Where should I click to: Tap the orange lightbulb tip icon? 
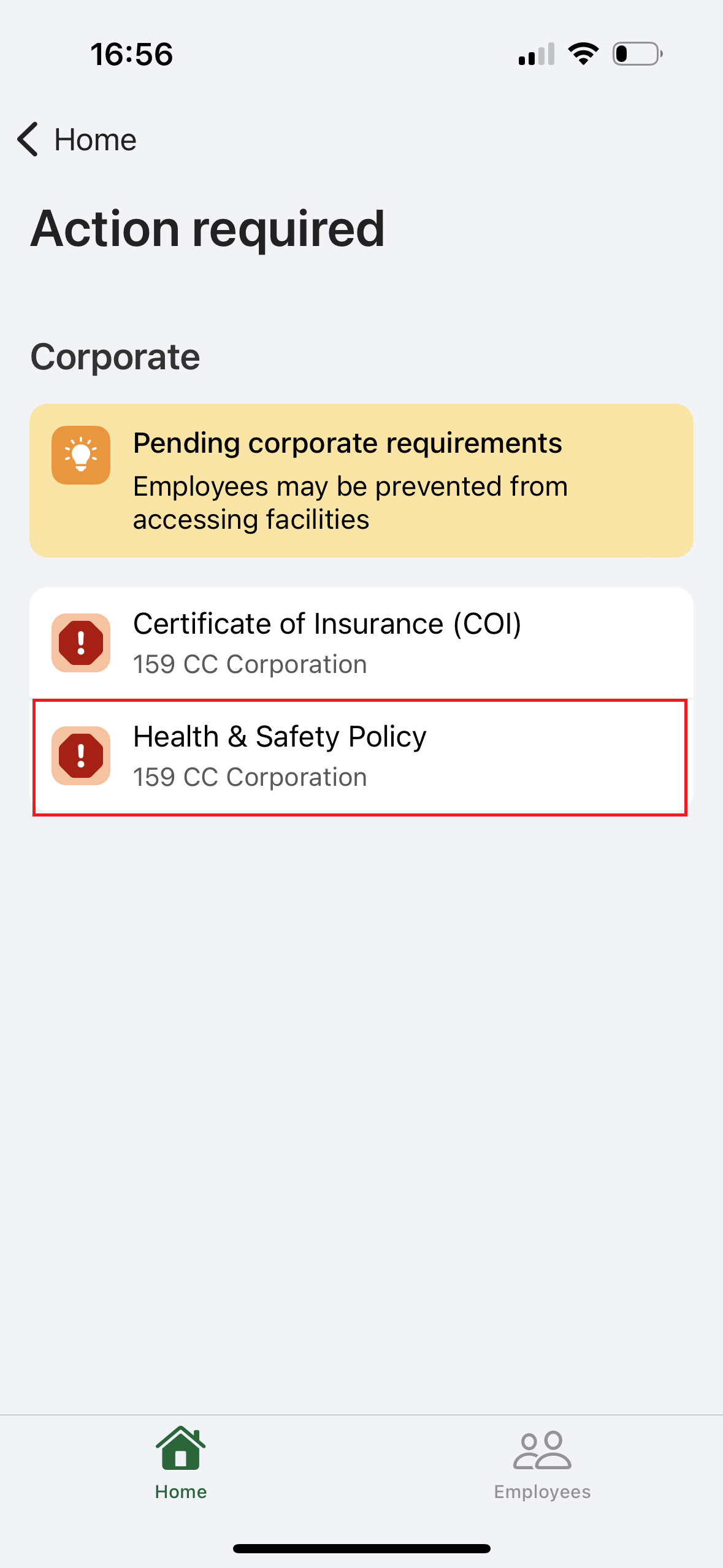[x=81, y=455]
